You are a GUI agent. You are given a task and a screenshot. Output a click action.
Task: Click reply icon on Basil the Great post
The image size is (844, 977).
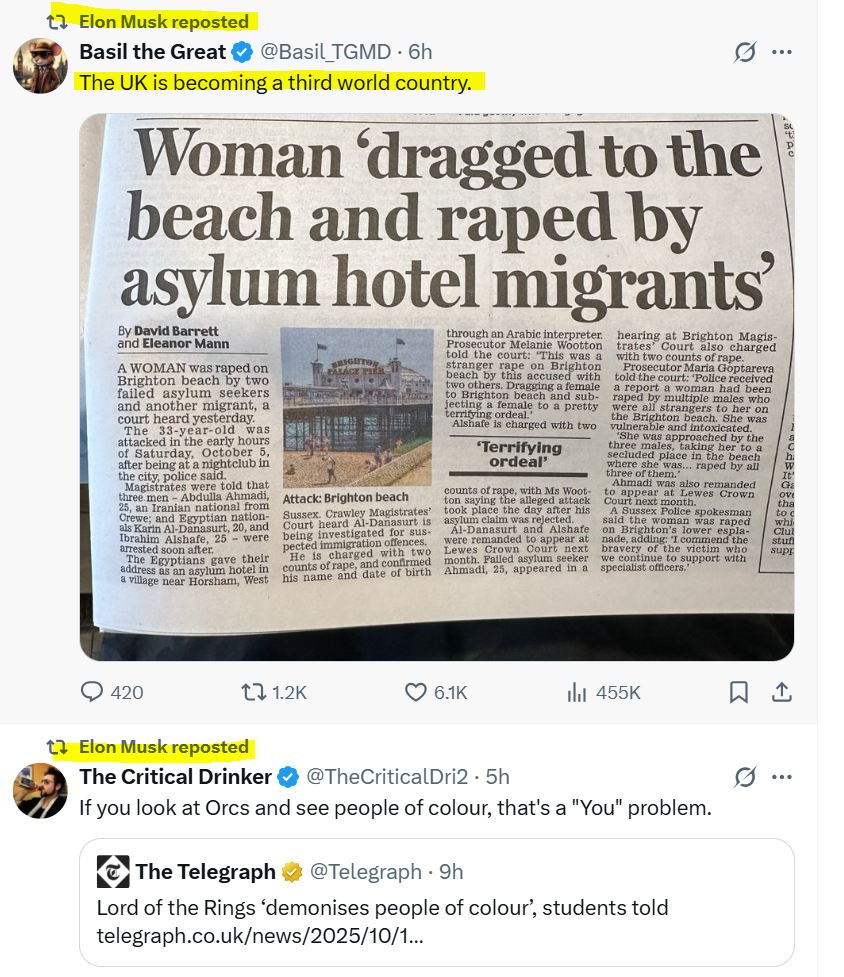[x=92, y=691]
